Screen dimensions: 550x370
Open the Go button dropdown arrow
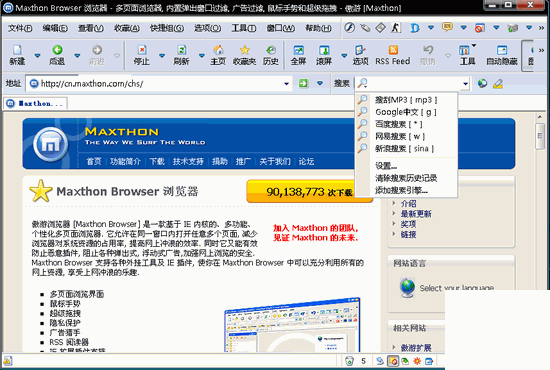(320, 83)
